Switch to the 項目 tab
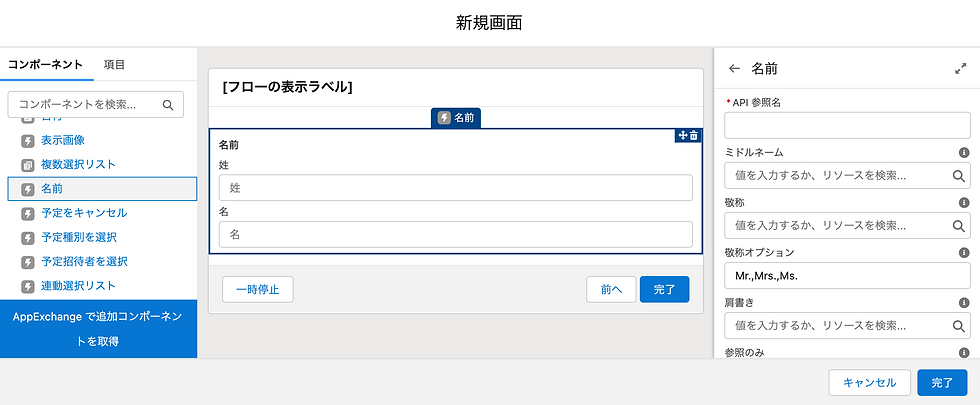 tap(115, 64)
